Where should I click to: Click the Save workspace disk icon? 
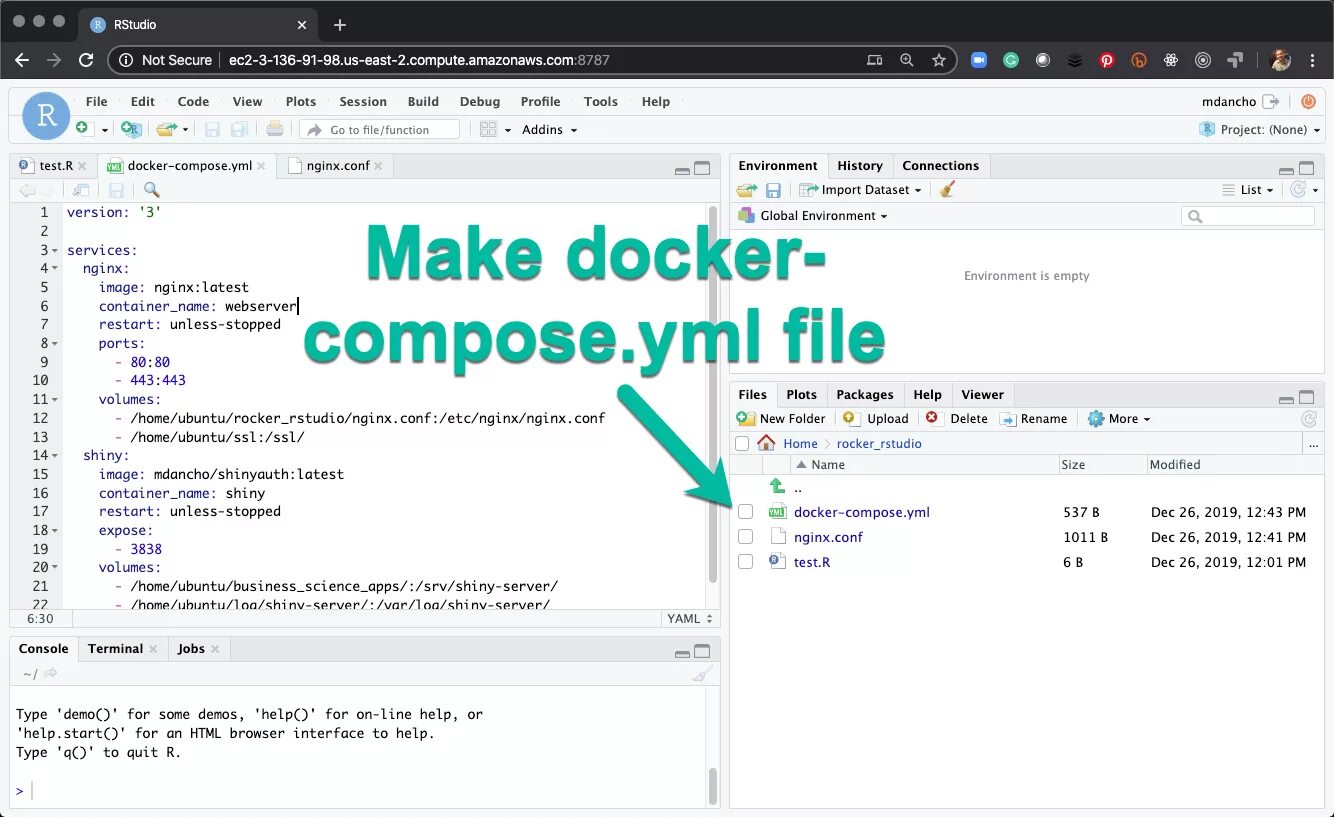point(773,190)
